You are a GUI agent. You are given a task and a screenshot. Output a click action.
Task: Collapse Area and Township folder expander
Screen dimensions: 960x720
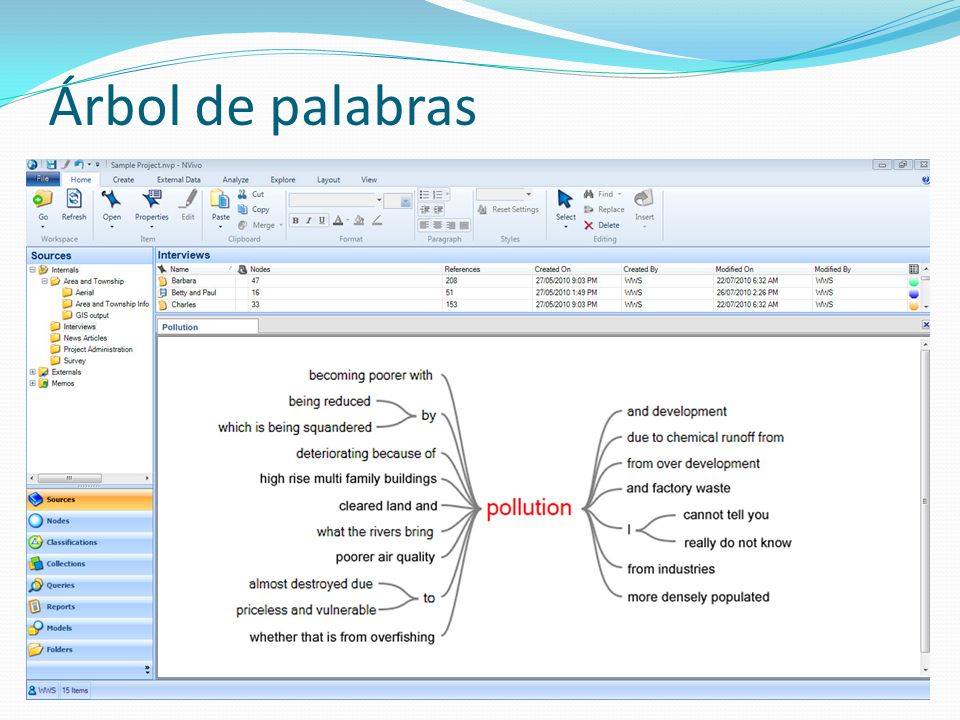[x=45, y=282]
